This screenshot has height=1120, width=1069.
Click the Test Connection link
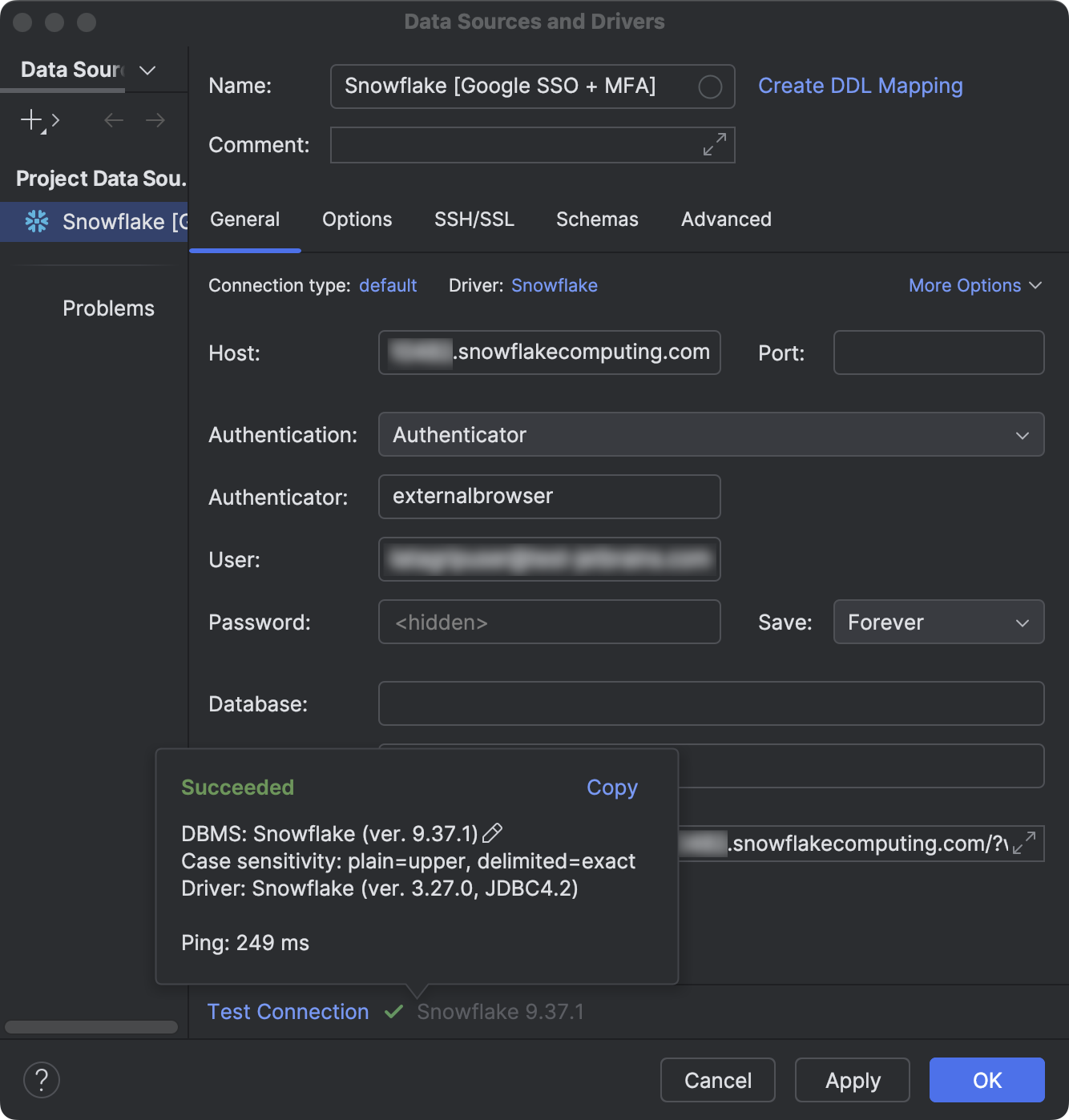click(288, 1012)
